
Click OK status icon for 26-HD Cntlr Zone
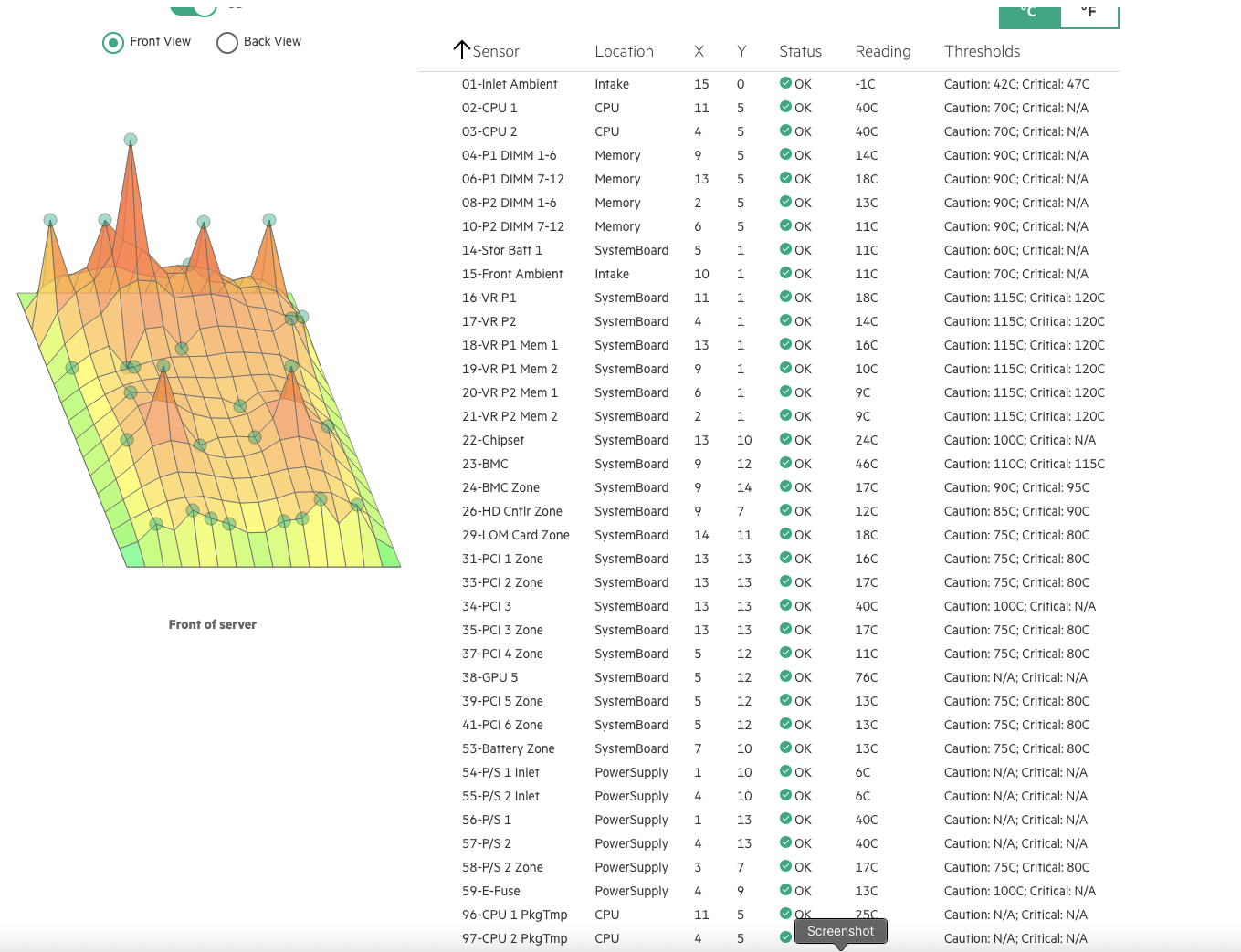pyautogui.click(x=785, y=510)
